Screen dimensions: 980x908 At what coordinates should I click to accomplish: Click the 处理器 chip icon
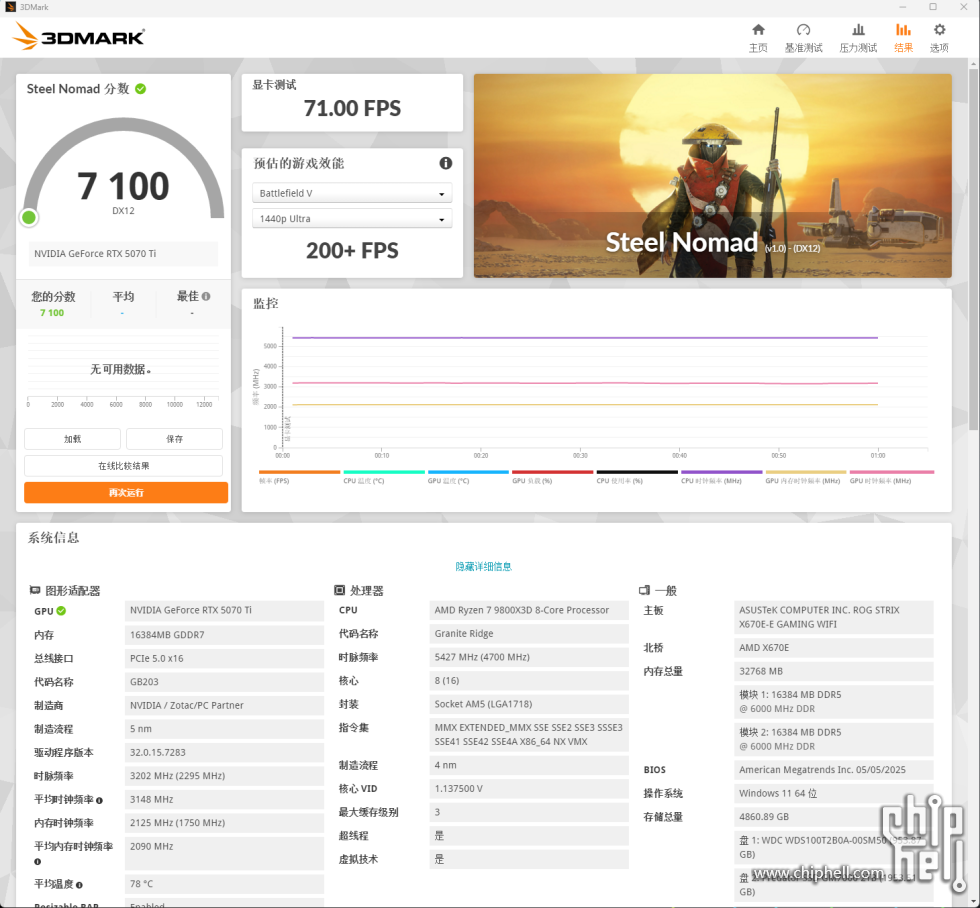[339, 590]
